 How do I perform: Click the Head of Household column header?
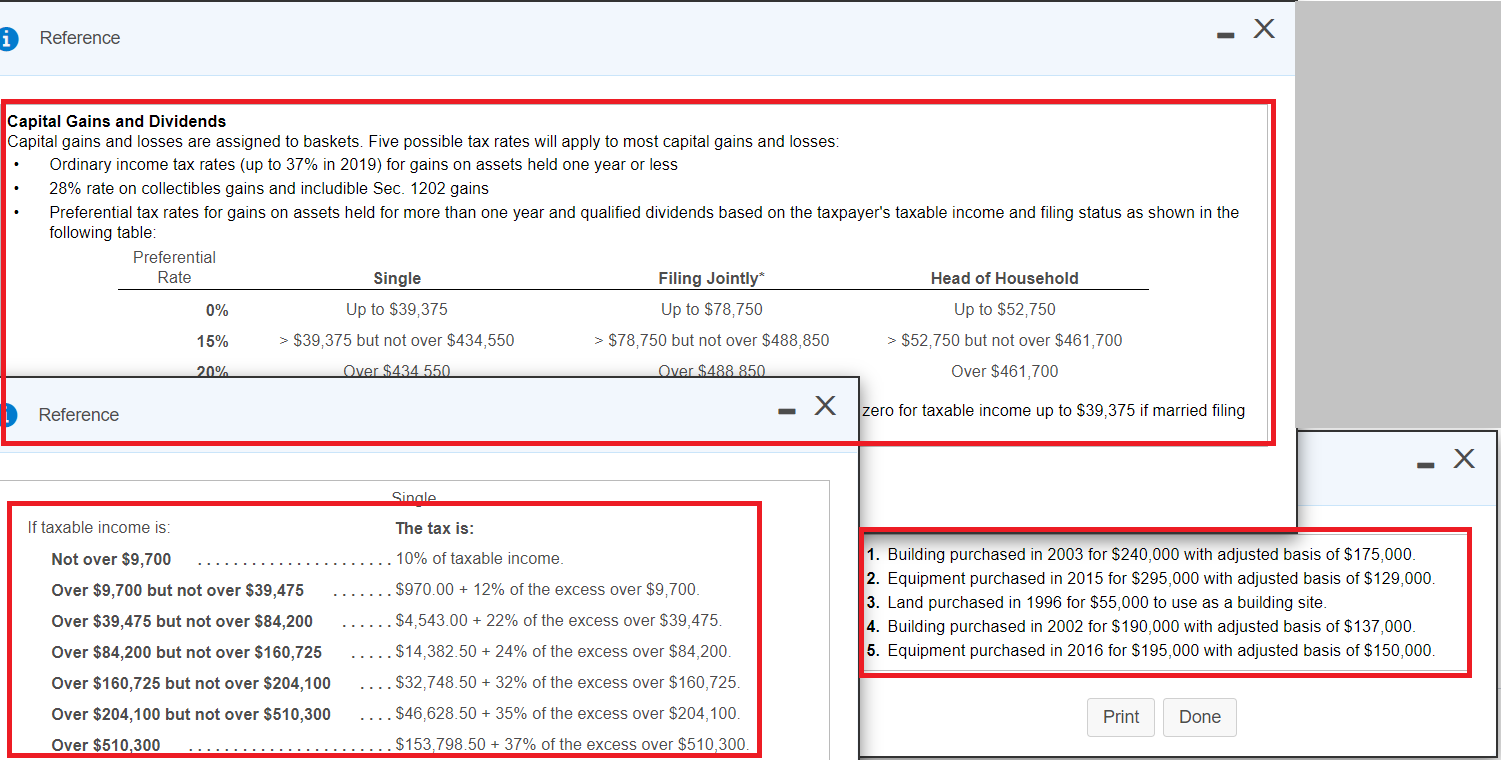tap(1005, 278)
